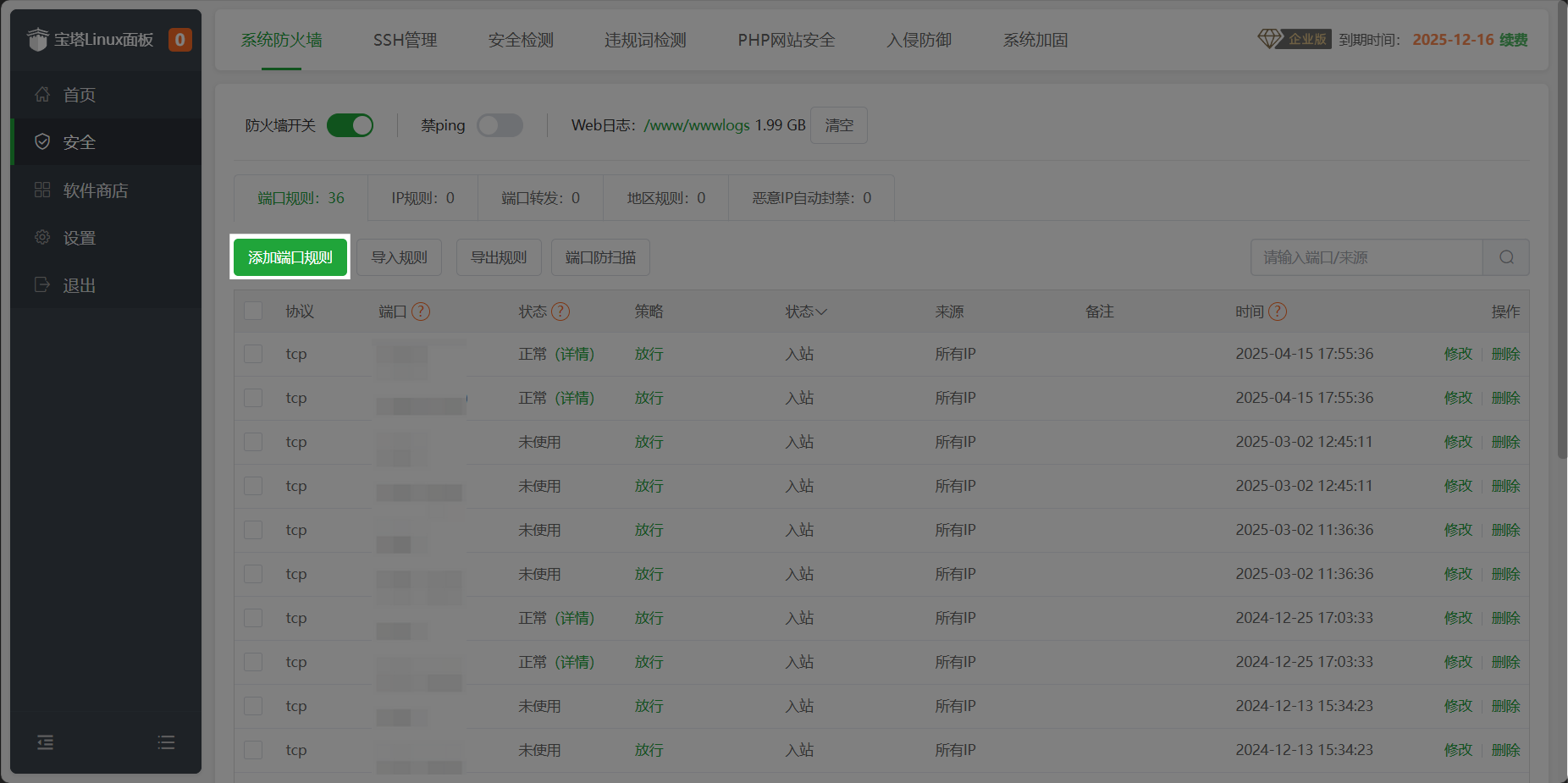Click the 添加端口规则 button
Image resolution: width=1568 pixels, height=783 pixels.
[290, 257]
